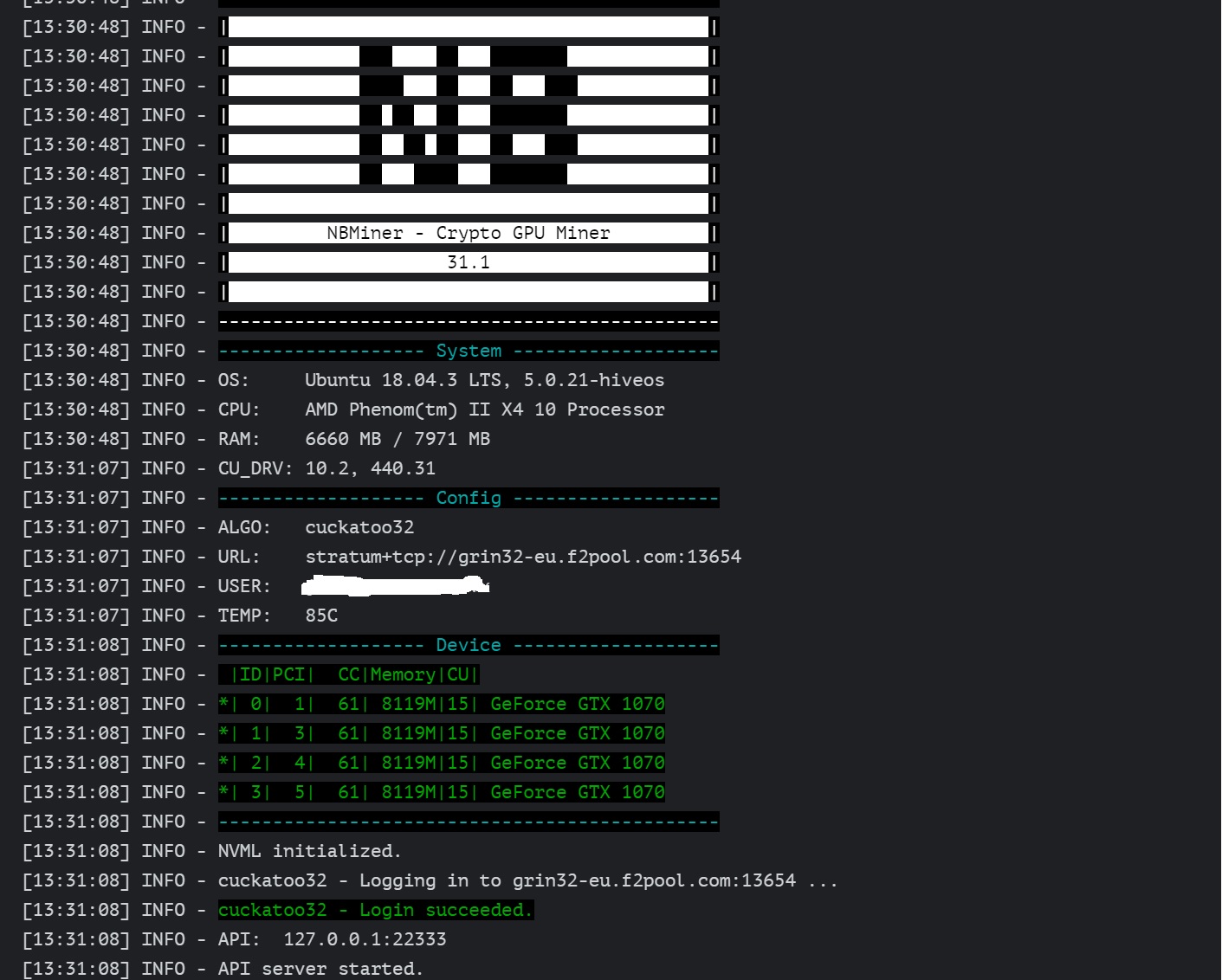Click the ID|PCI|CC|Memory|CU table header

tap(349, 674)
